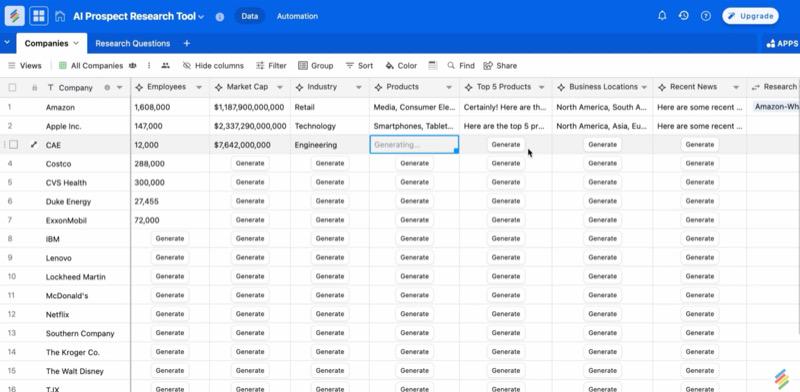Open view options three-dot menu
The height and width of the screenshot is (392, 800).
[149, 66]
